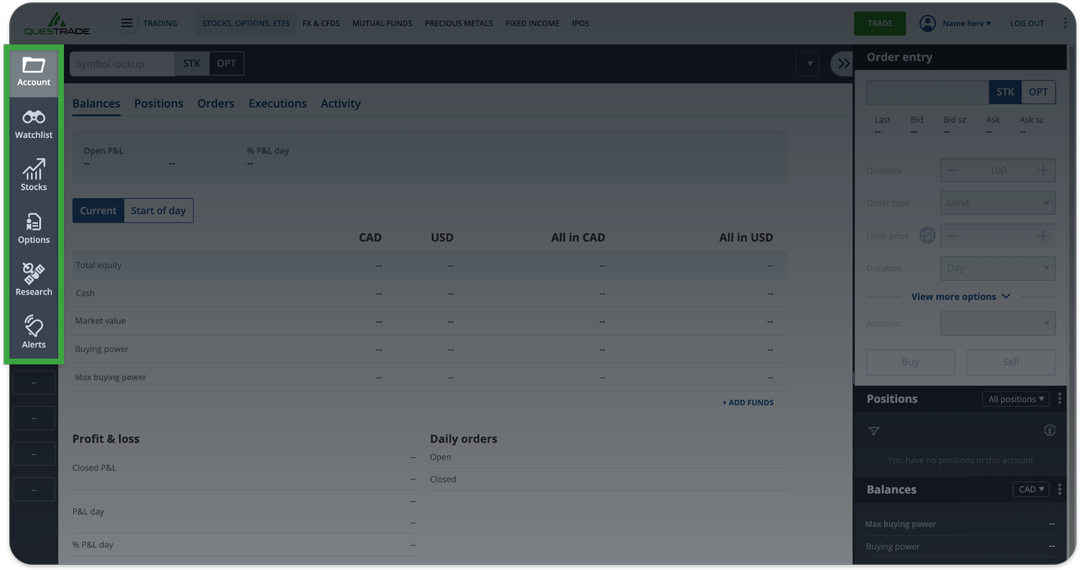
Task: Switch to the Executions tab
Action: point(278,103)
